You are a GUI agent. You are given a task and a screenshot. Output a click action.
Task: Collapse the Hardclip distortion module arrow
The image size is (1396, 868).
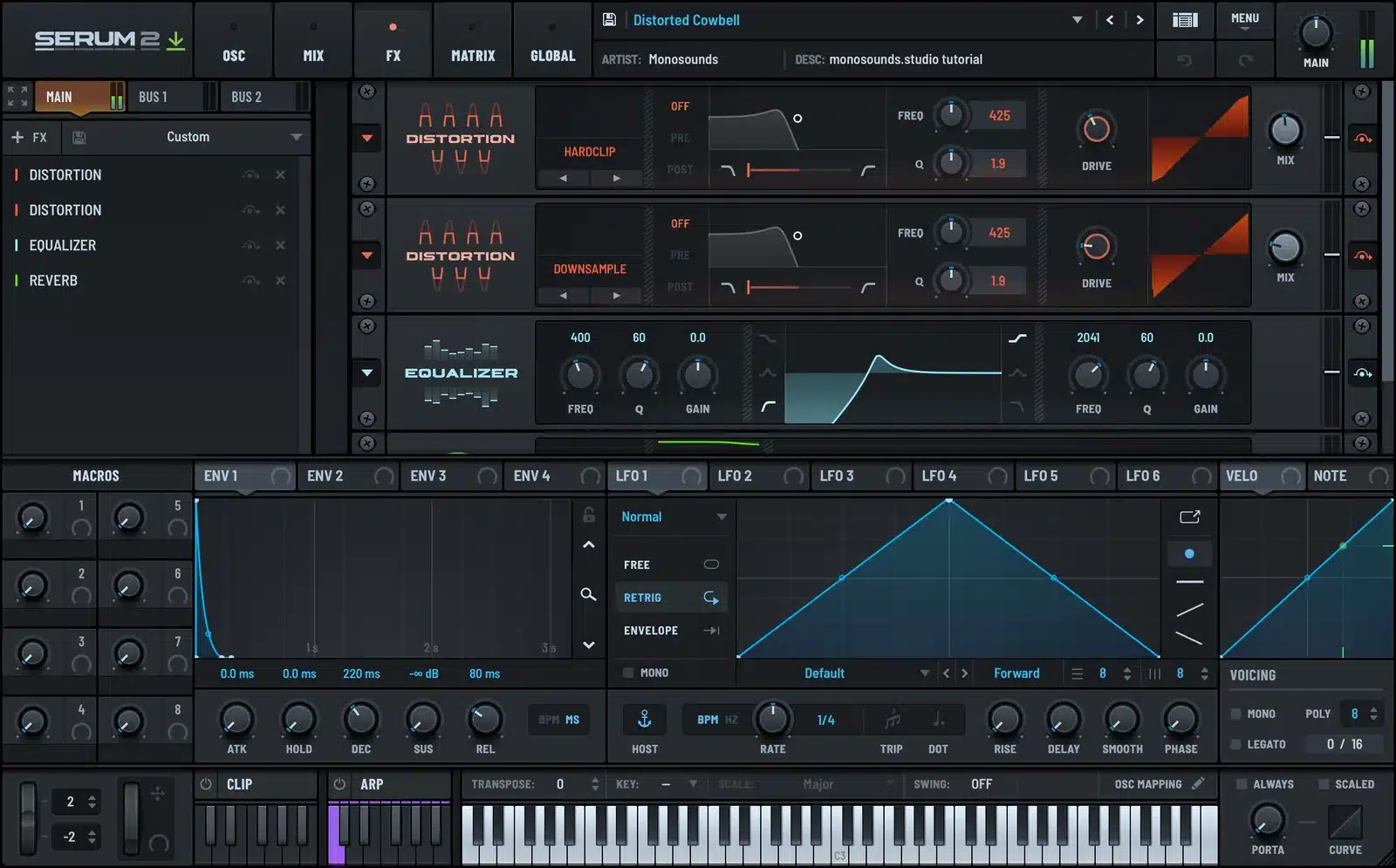pyautogui.click(x=367, y=138)
